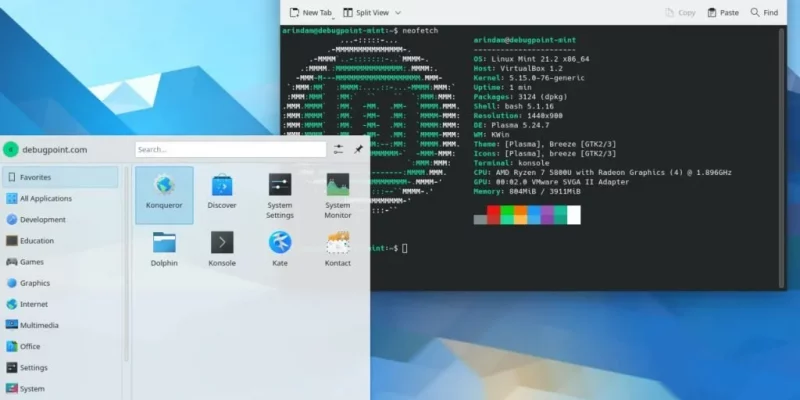This screenshot has height=400, width=800.
Task: Click the Konsole vertical scrollbar
Action: (782, 158)
